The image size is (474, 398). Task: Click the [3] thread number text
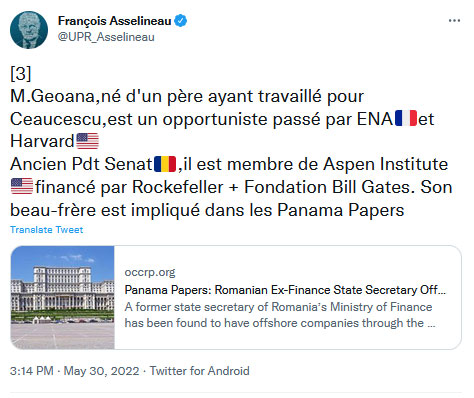pyautogui.click(x=21, y=73)
